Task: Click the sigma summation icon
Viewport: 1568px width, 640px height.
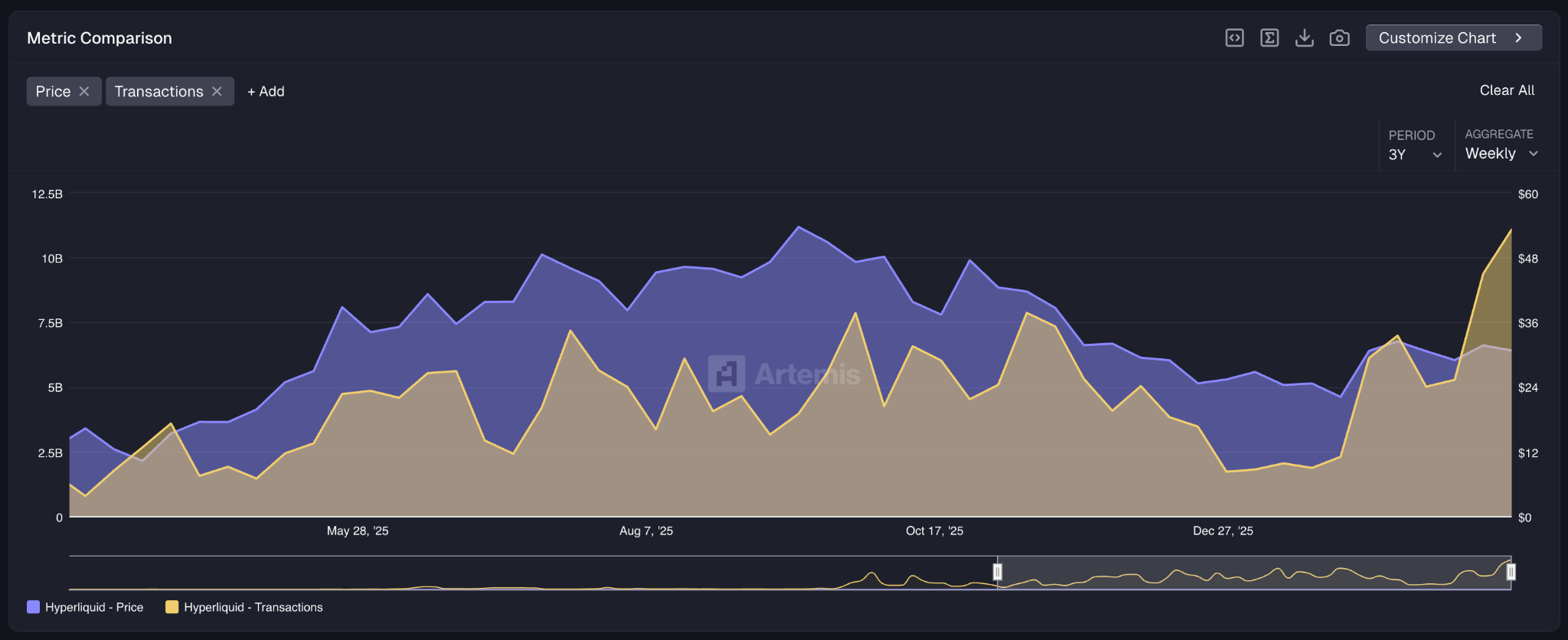Action: point(1269,38)
